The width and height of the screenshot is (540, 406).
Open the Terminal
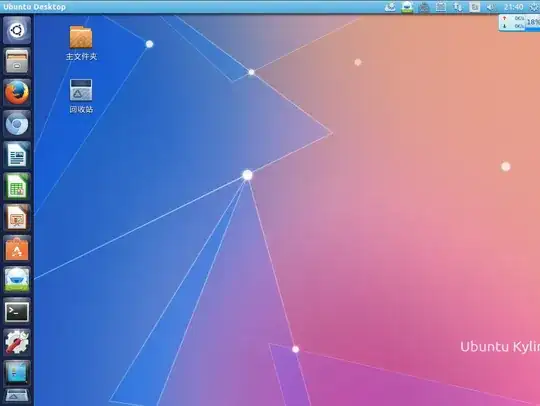17,311
